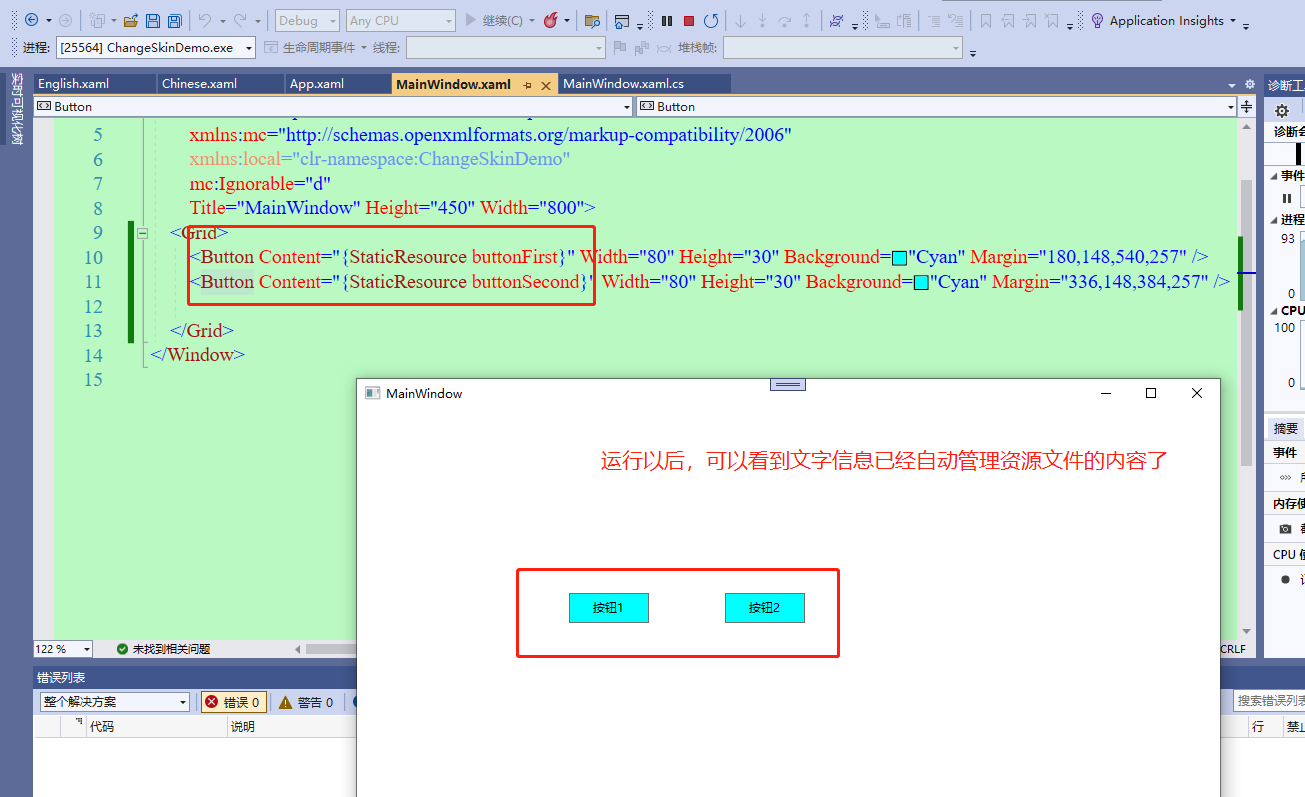Open the Debug configuration dropdown
The image size is (1305, 797).
(307, 20)
